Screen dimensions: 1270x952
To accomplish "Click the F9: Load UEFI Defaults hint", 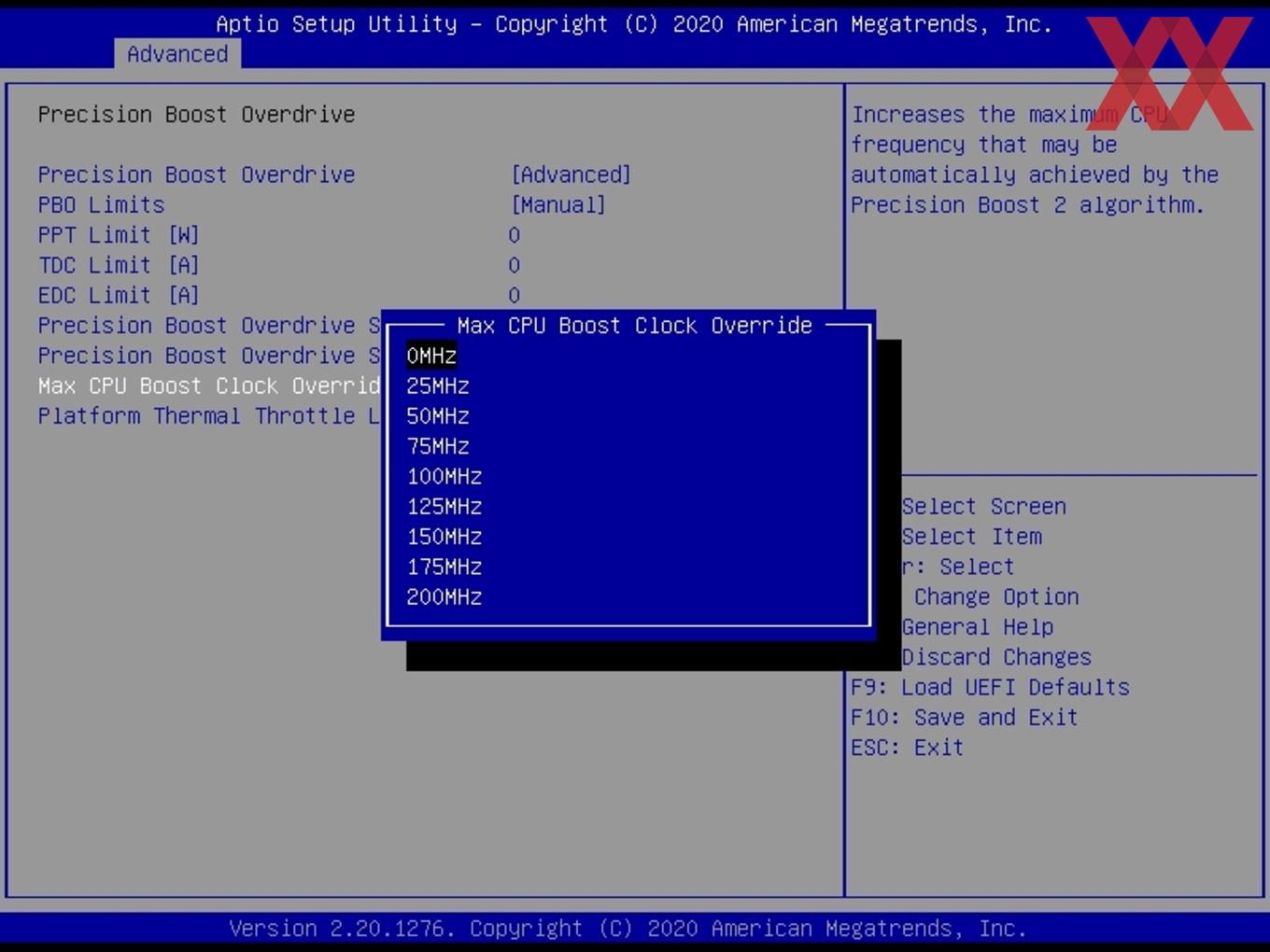I will pyautogui.click(x=990, y=687).
